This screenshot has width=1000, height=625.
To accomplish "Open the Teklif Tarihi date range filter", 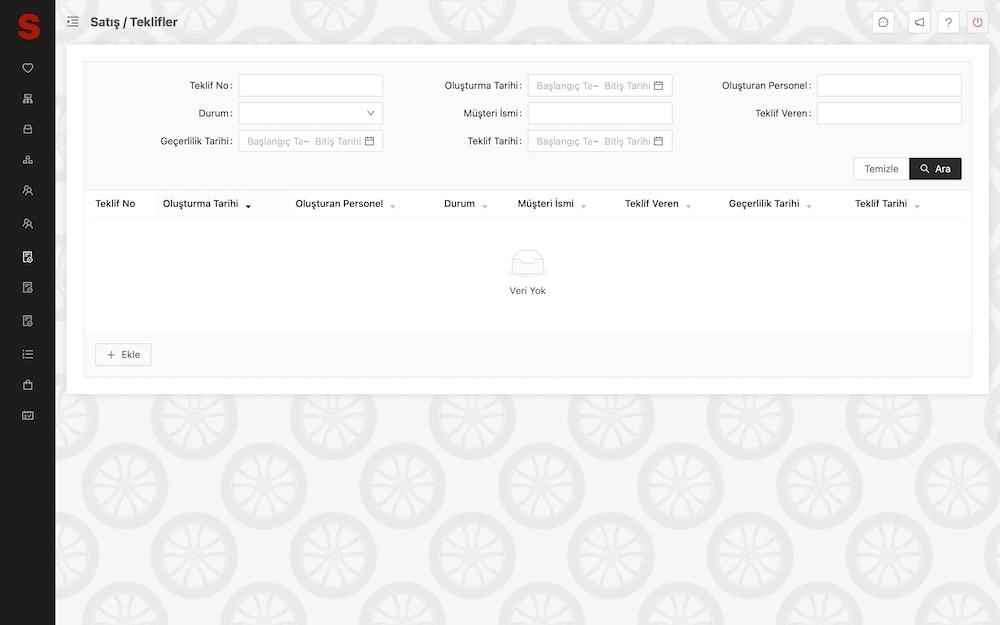I will 599,141.
